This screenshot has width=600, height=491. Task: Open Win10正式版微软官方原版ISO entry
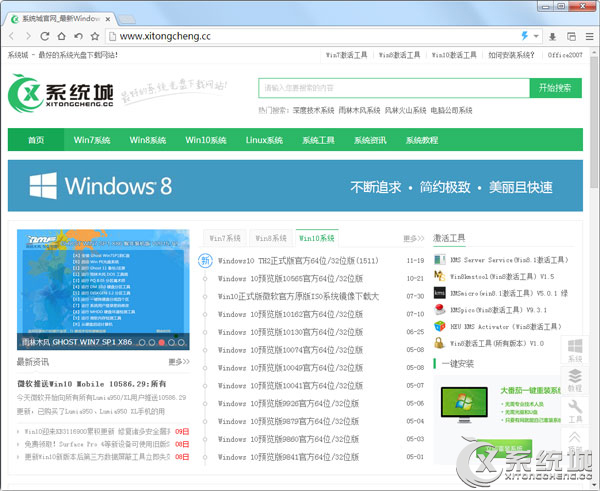[x=298, y=297]
